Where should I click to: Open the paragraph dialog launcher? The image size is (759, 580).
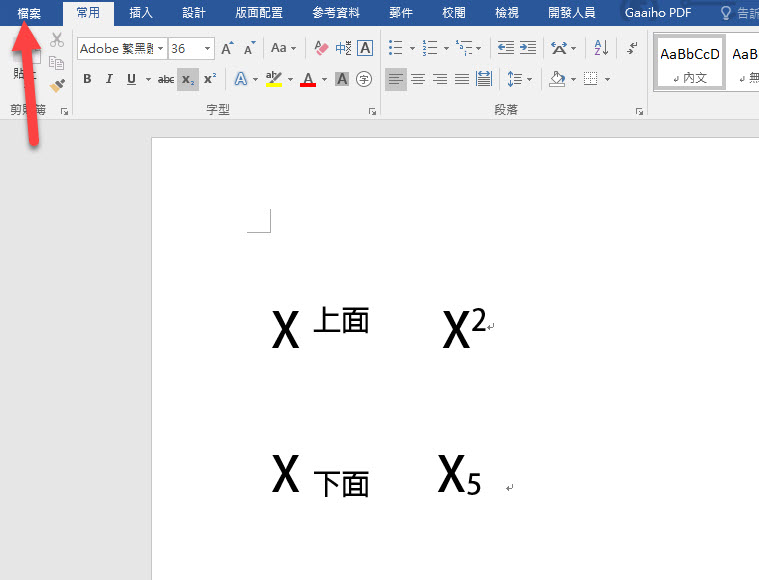[639, 112]
